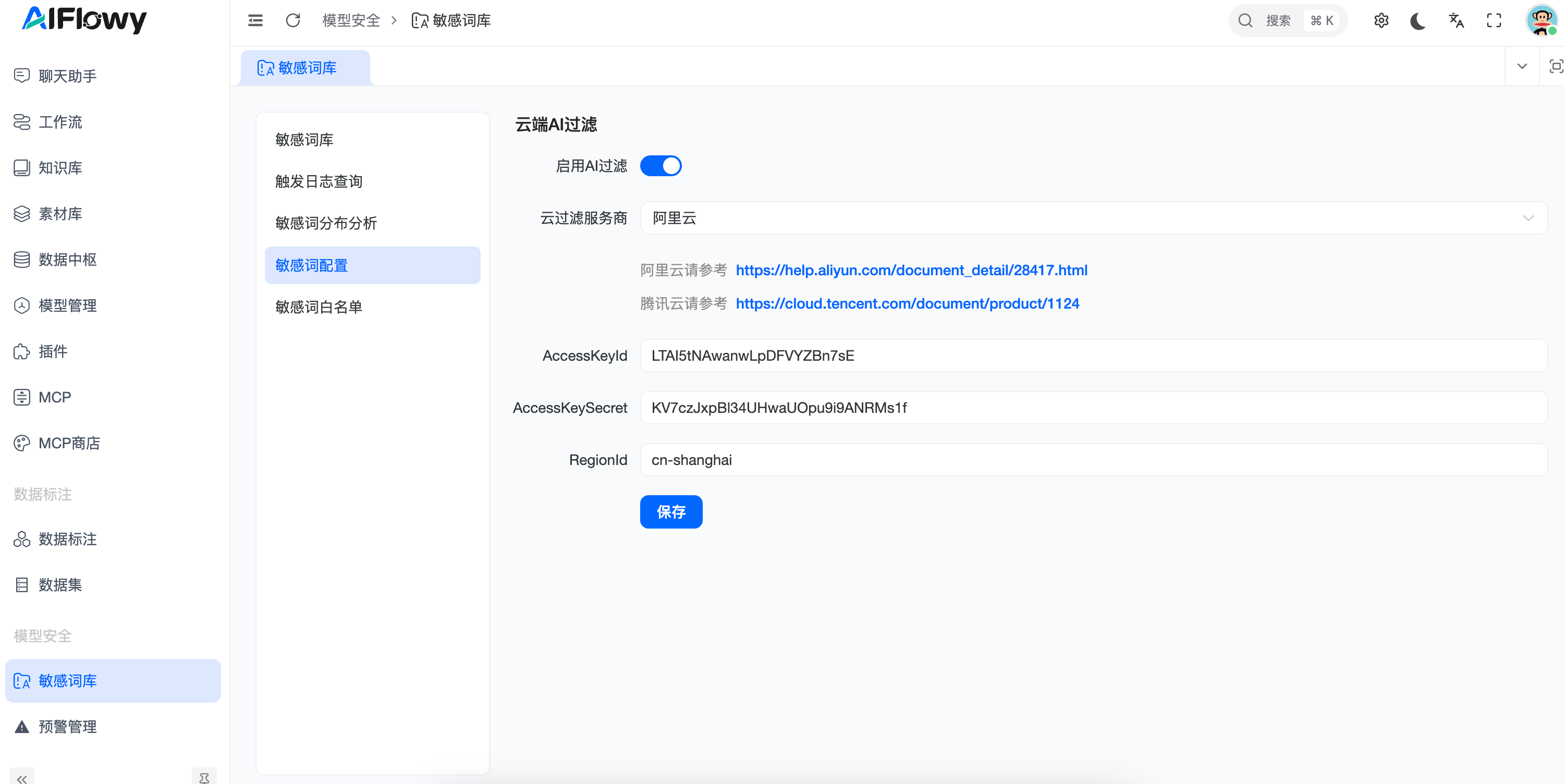Image resolution: width=1565 pixels, height=784 pixels.
Task: Open settings gear icon
Action: tap(1380, 21)
